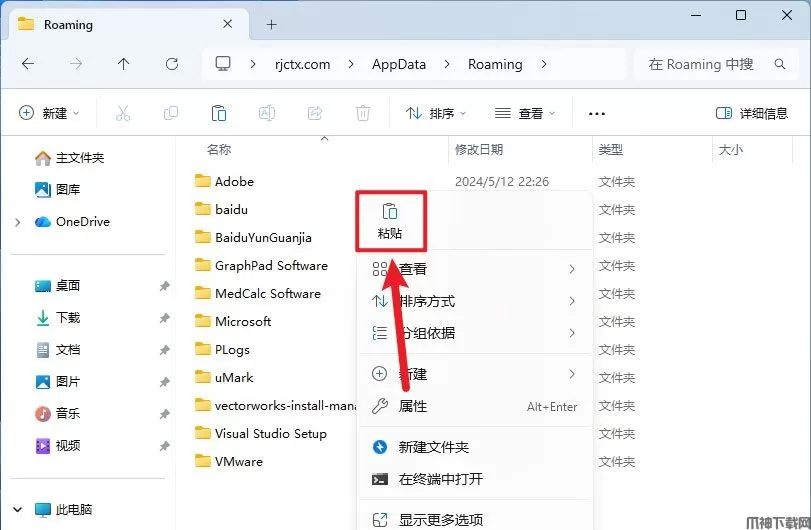This screenshot has height=530, width=811.
Task: Go forward with the right arrow
Action: (x=76, y=64)
